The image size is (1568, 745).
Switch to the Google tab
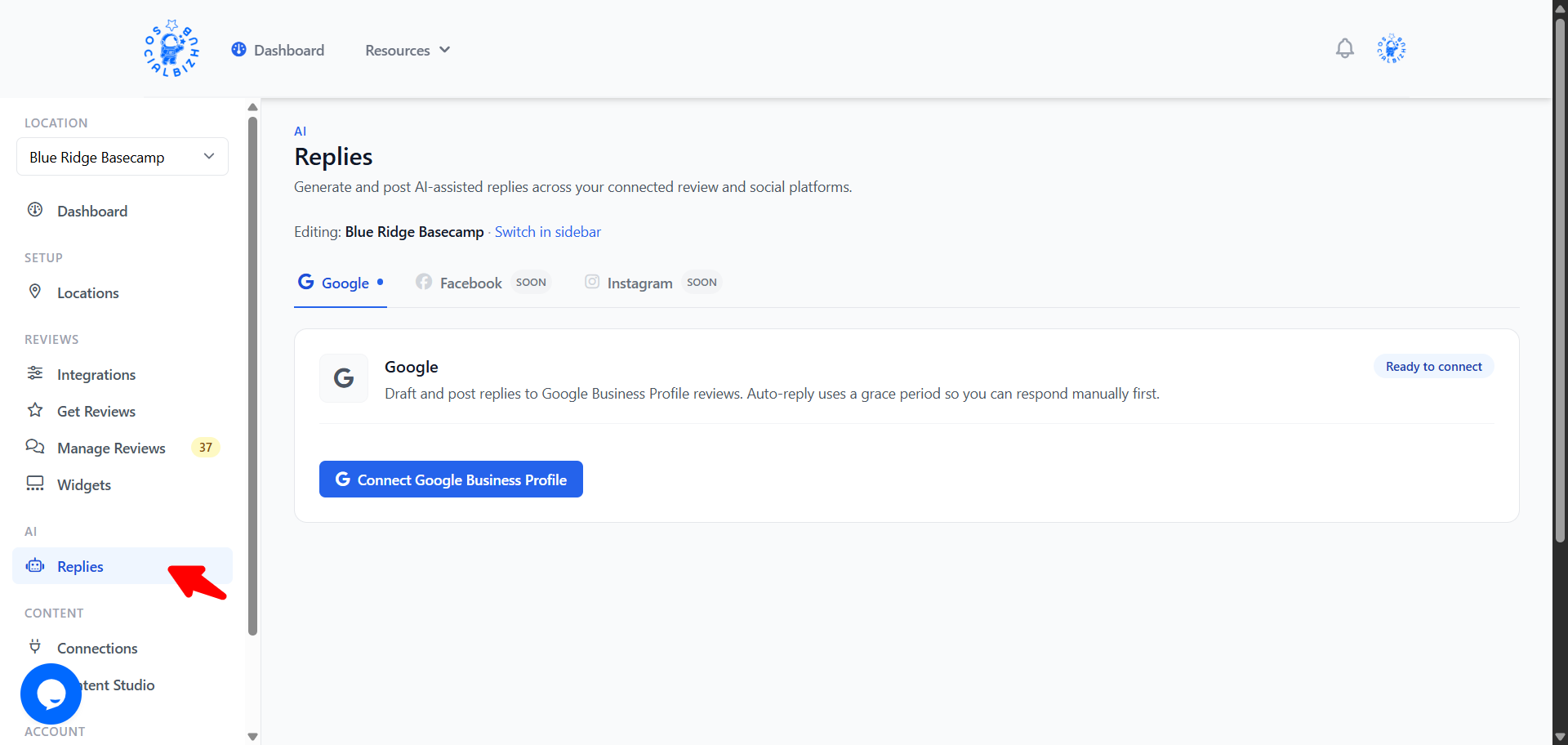pyautogui.click(x=341, y=283)
